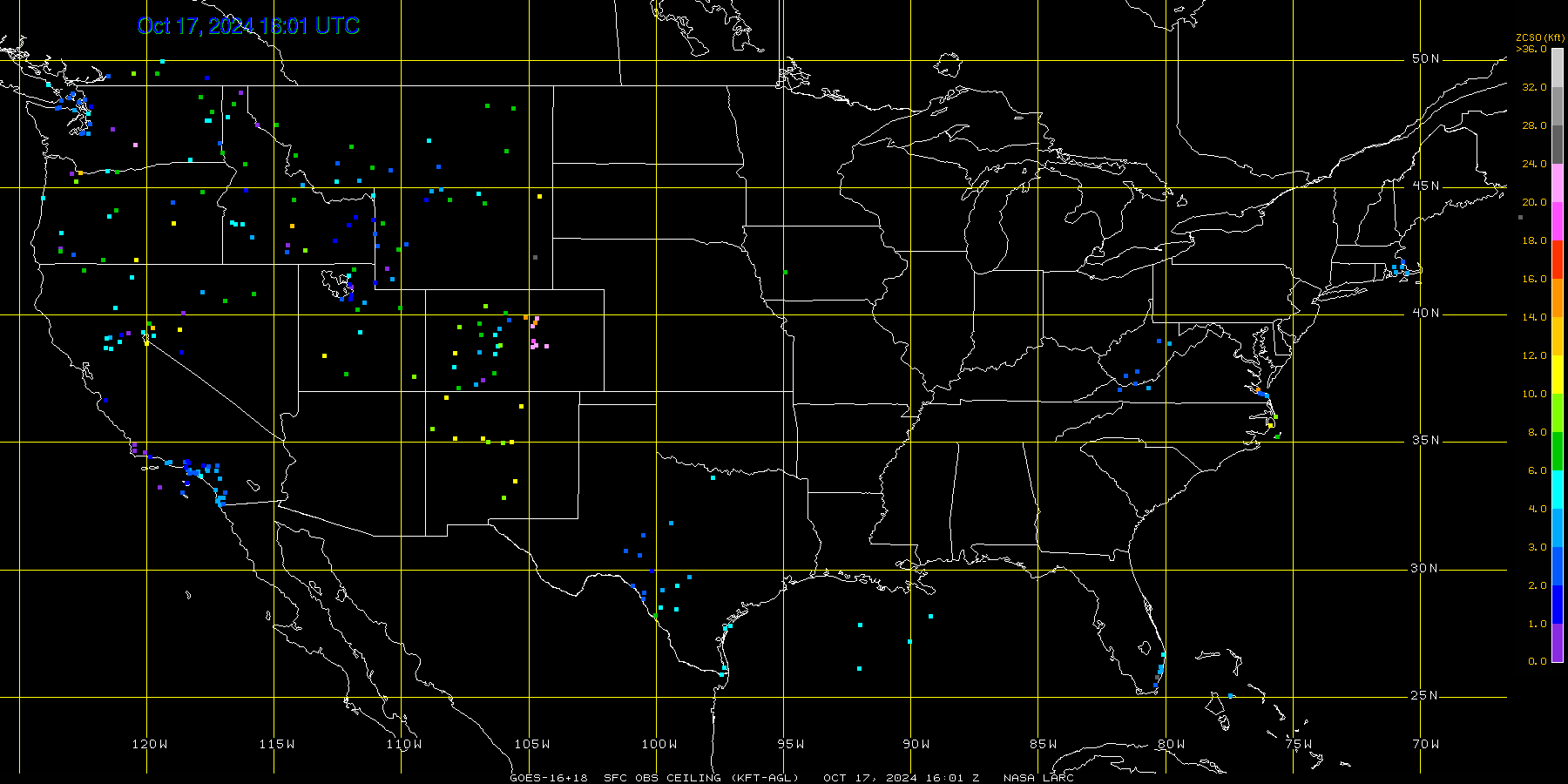This screenshot has height=784, width=1568.
Task: Click the '28.0' legend value
Action: (x=1535, y=125)
